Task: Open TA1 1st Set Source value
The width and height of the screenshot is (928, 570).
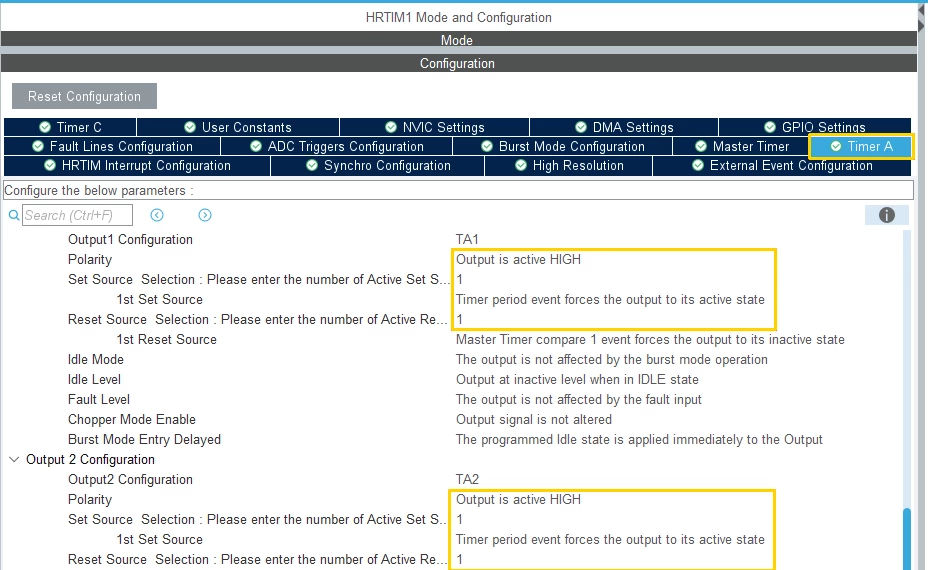Action: pyautogui.click(x=610, y=300)
